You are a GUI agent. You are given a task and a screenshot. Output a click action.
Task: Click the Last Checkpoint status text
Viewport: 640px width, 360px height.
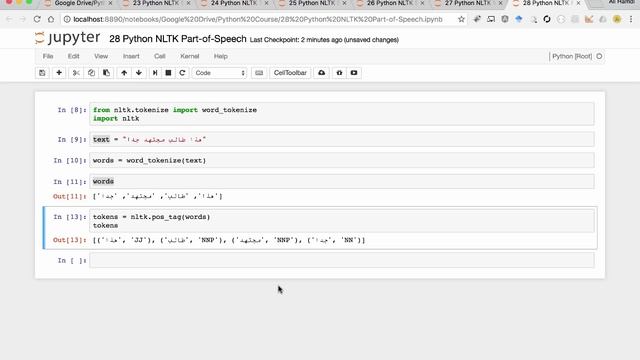tap(324, 40)
